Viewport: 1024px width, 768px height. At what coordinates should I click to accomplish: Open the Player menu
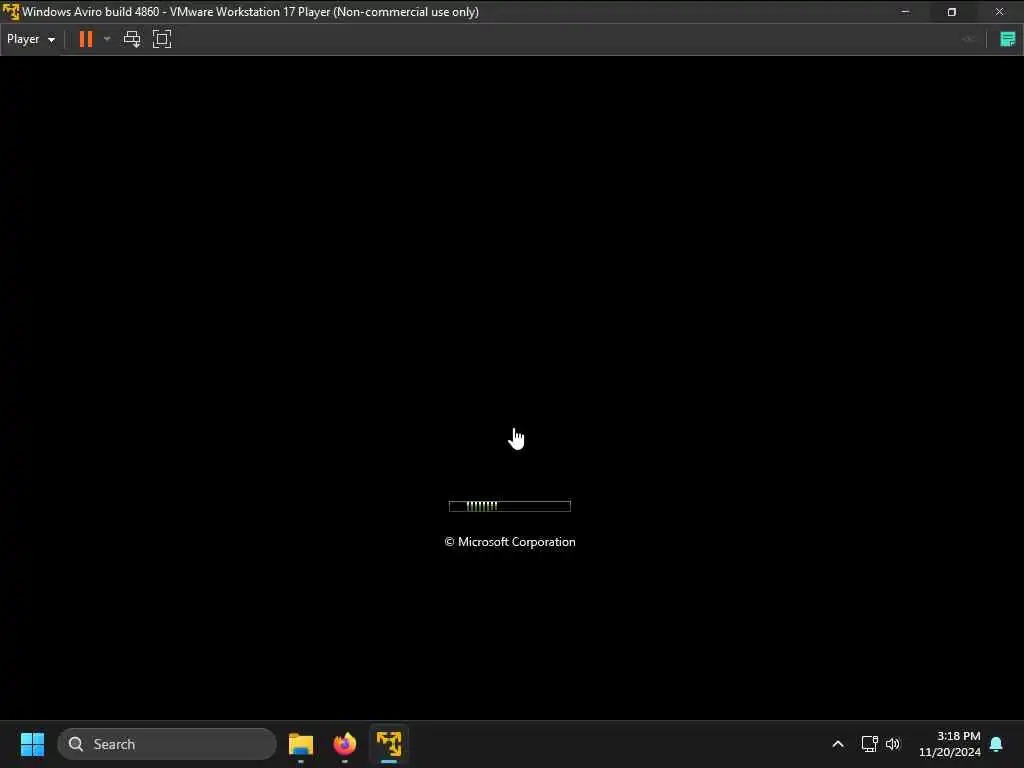(x=30, y=39)
